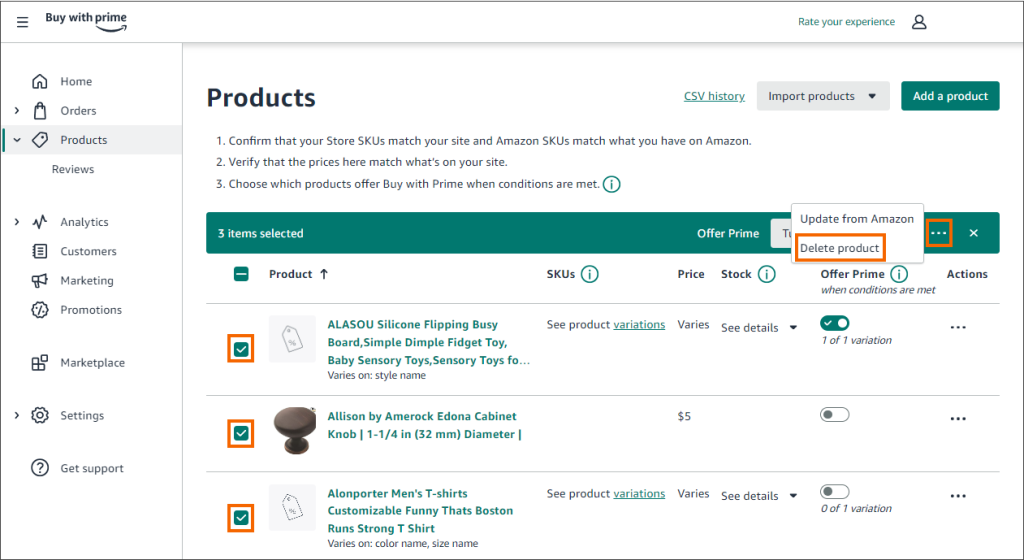Collapse the Products section chevron
1024x560 pixels.
(x=17, y=140)
